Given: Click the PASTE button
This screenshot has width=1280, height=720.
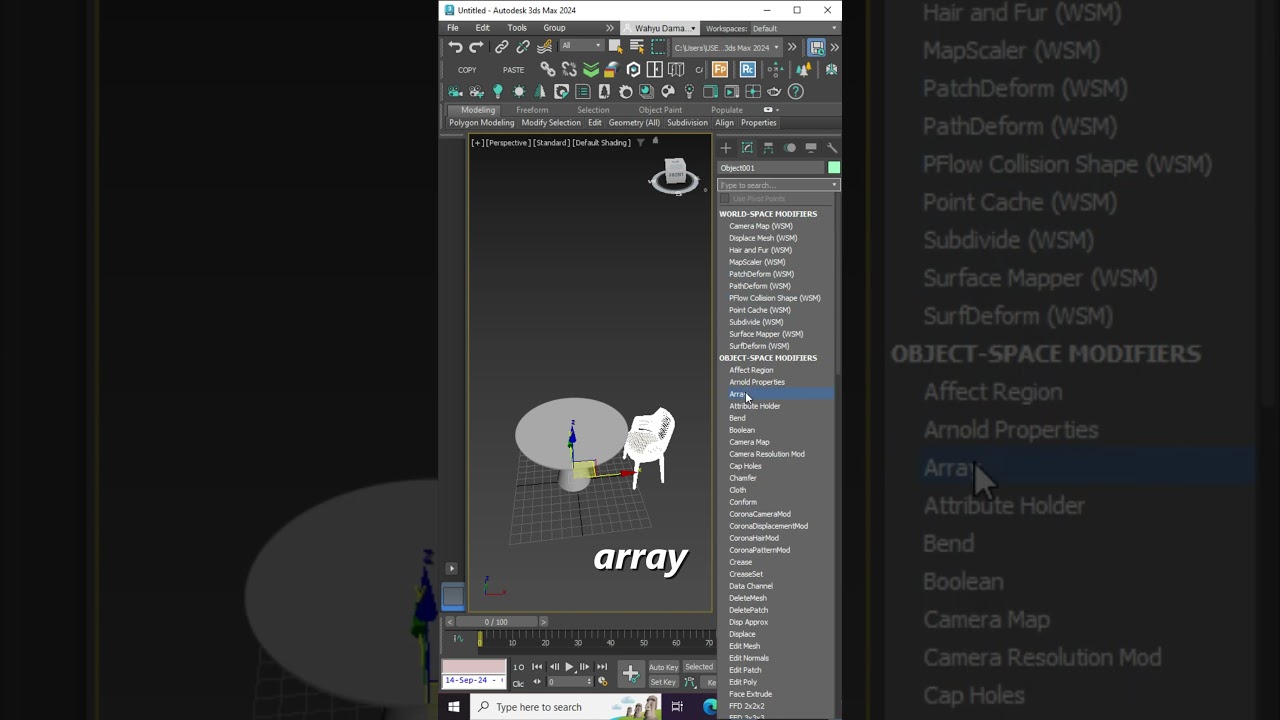Looking at the screenshot, I should (x=513, y=70).
